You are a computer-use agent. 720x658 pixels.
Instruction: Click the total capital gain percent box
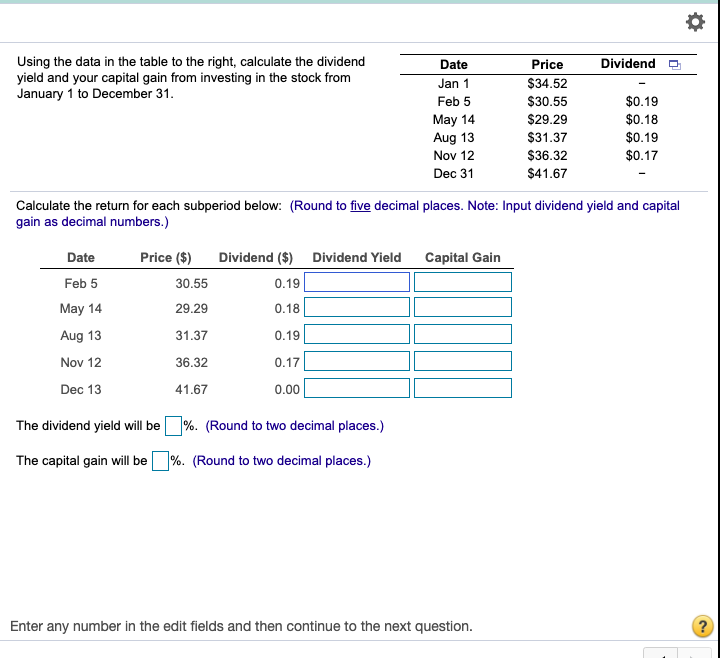160,461
